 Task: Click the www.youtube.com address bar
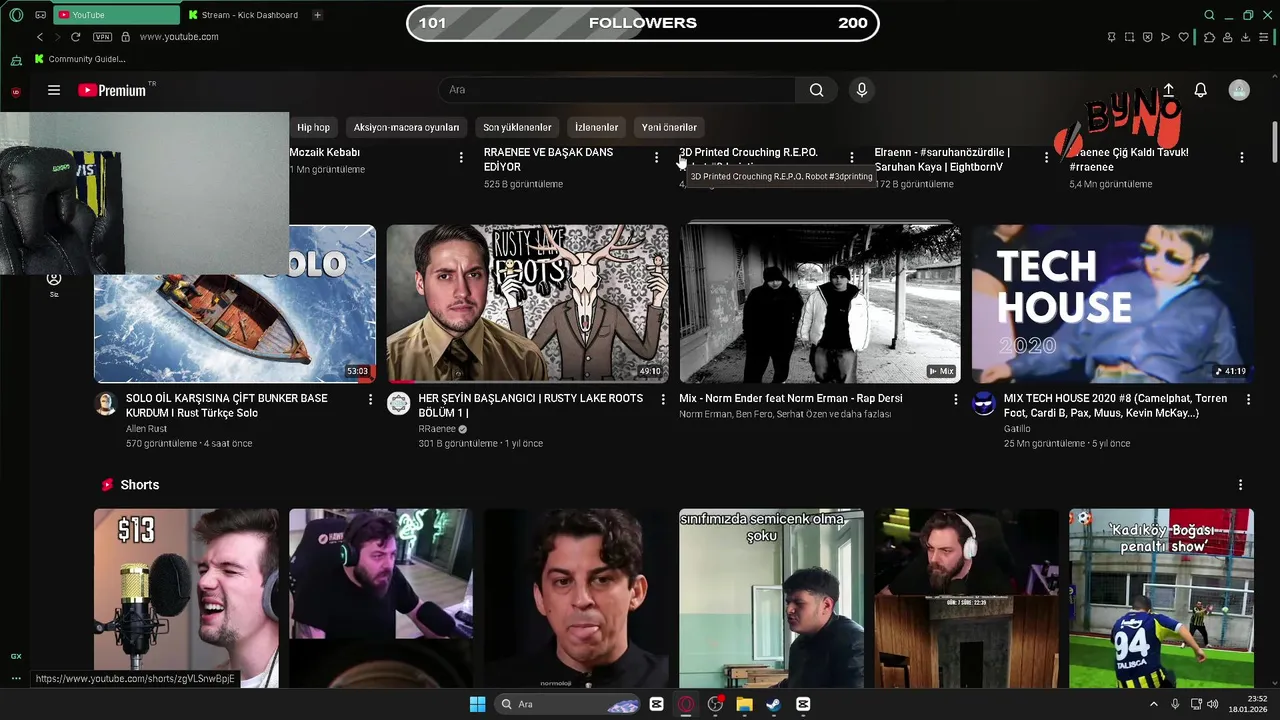tap(179, 37)
